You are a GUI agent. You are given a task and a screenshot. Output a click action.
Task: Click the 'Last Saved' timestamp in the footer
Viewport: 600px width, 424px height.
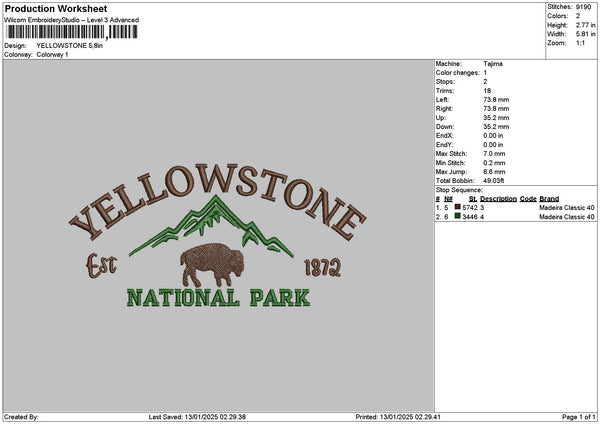pos(197,417)
